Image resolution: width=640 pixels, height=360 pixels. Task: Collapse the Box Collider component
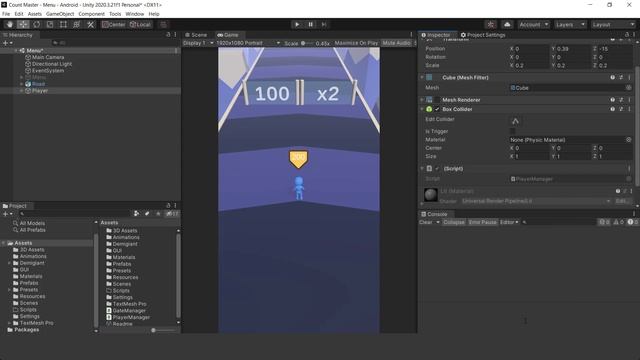point(422,109)
